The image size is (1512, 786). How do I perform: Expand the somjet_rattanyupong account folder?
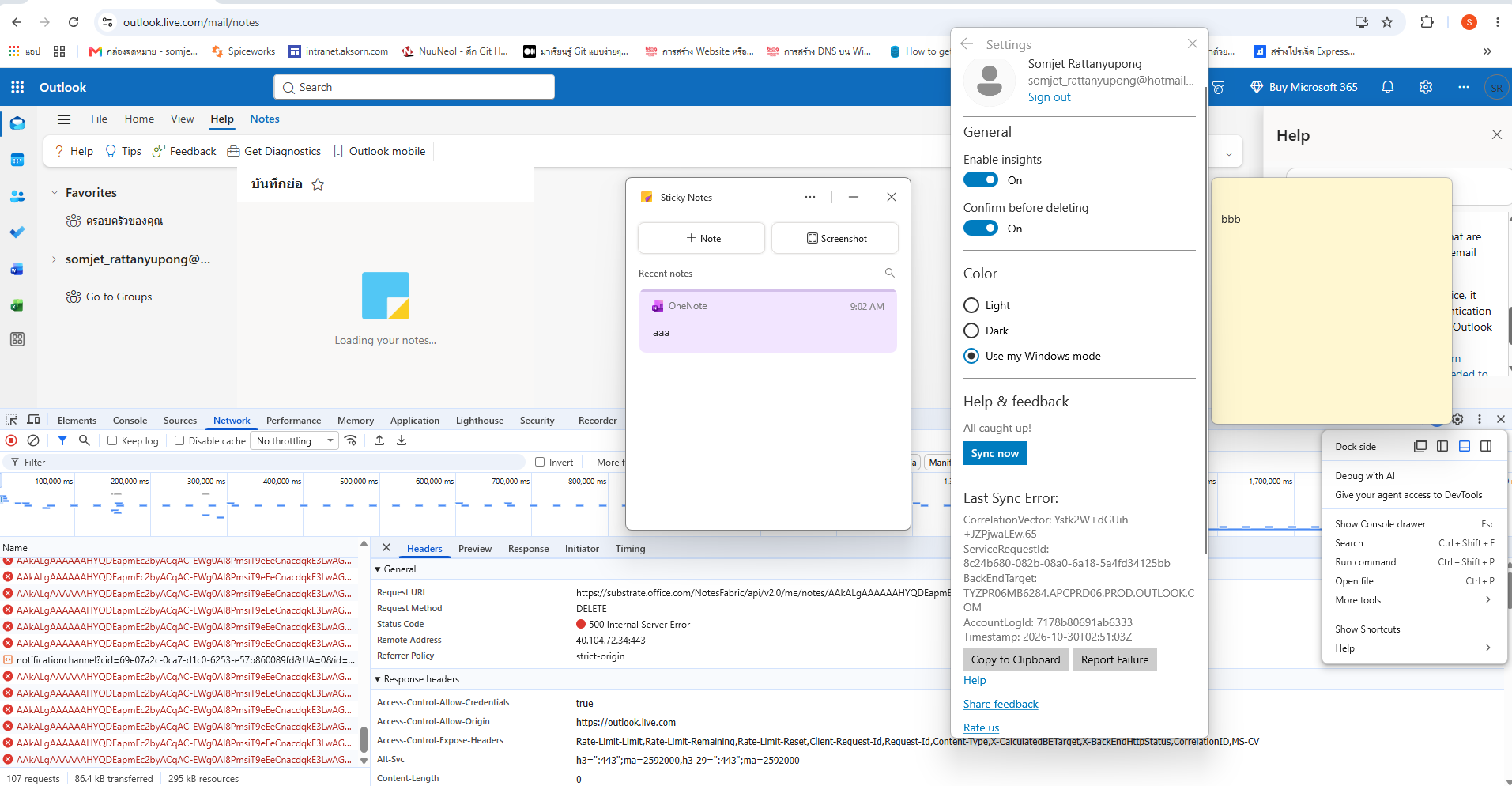[55, 259]
